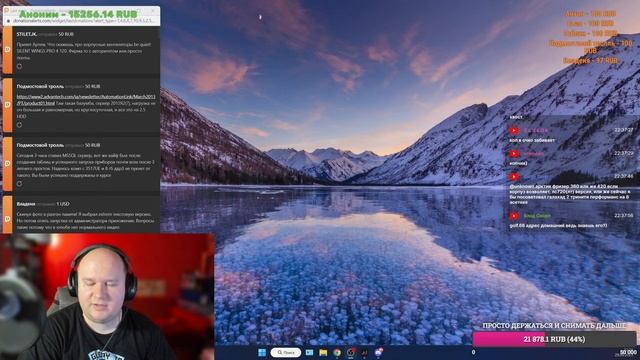Image resolution: width=640 pixels, height=360 pixels.
Task: Open the round dark app with red badge
Action: 351,352
